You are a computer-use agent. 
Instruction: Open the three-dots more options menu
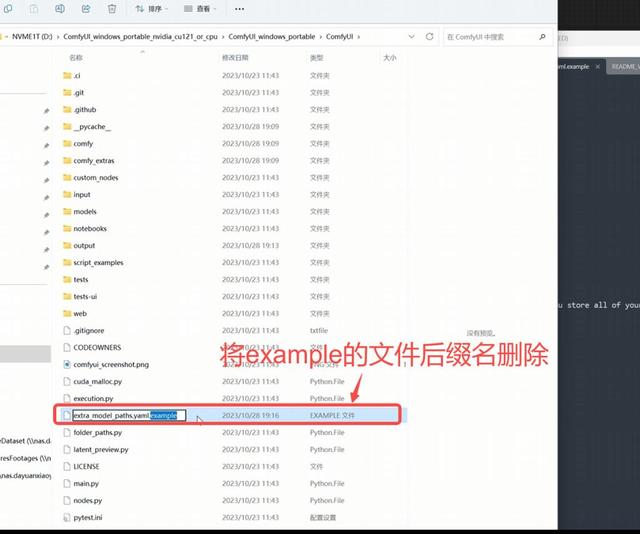point(240,9)
